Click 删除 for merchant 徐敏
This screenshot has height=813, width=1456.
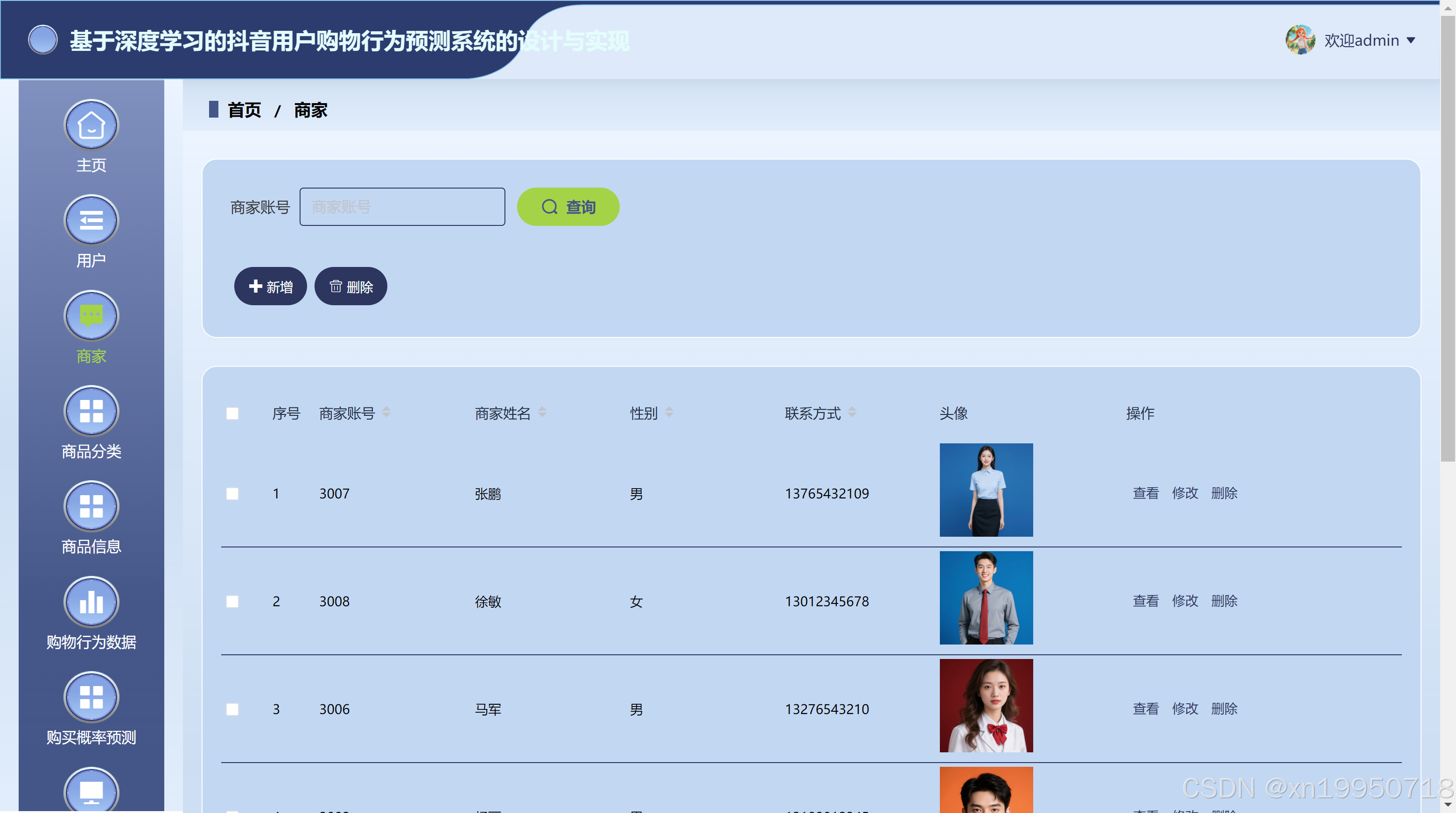pos(1224,601)
